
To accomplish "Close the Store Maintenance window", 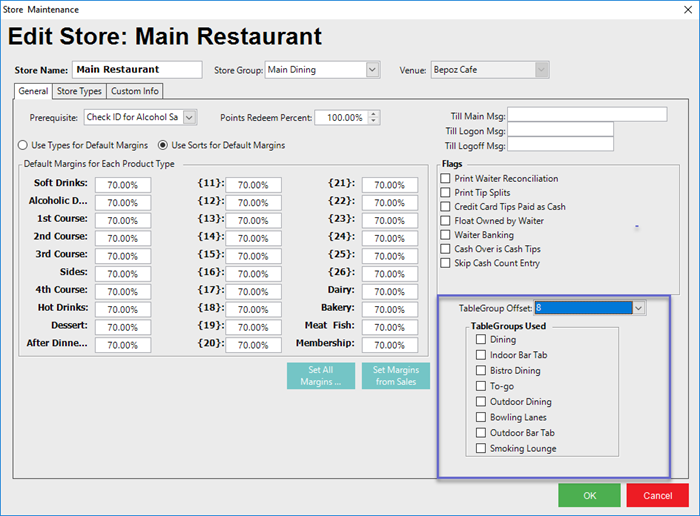I will (x=688, y=9).
